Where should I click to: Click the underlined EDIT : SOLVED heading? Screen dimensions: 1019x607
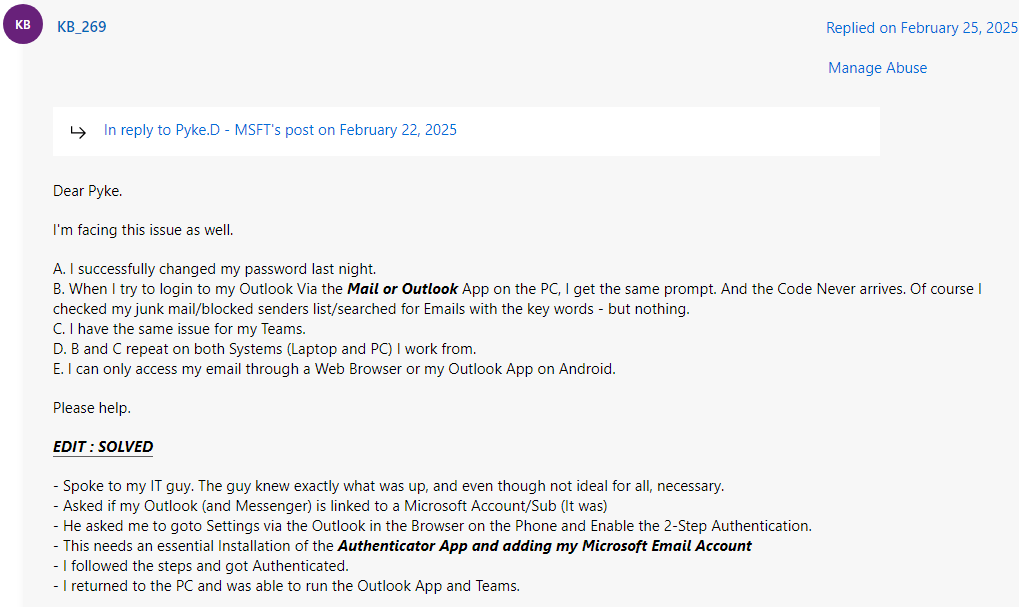[x=103, y=447]
